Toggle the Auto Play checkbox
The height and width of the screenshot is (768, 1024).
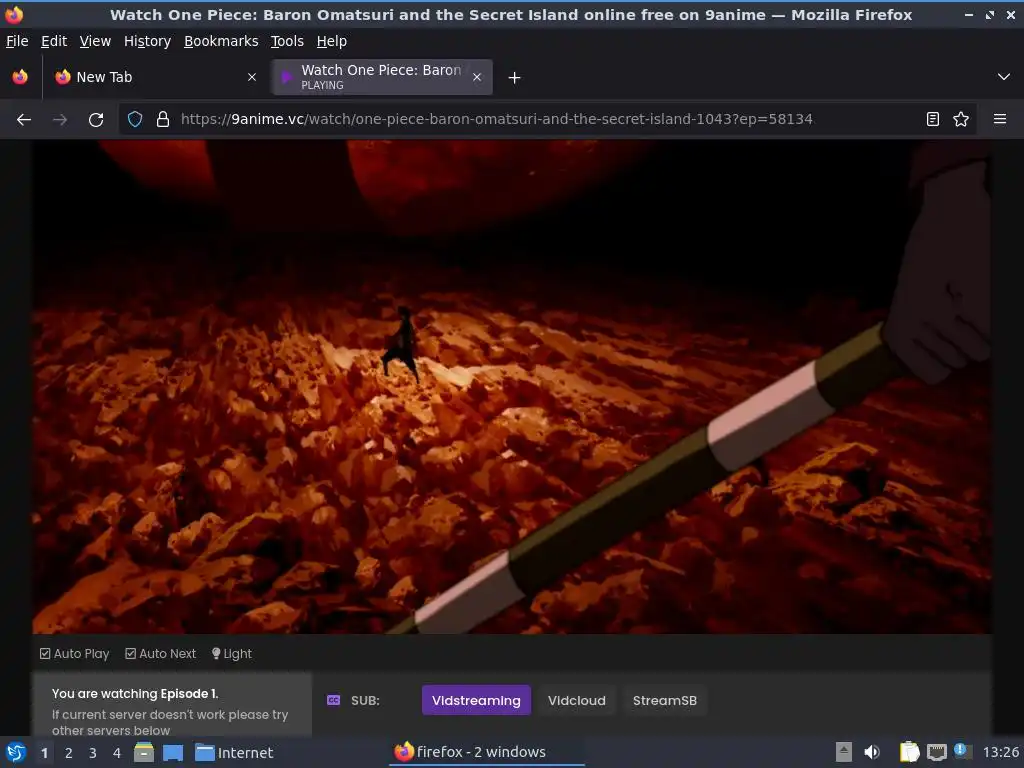point(74,654)
